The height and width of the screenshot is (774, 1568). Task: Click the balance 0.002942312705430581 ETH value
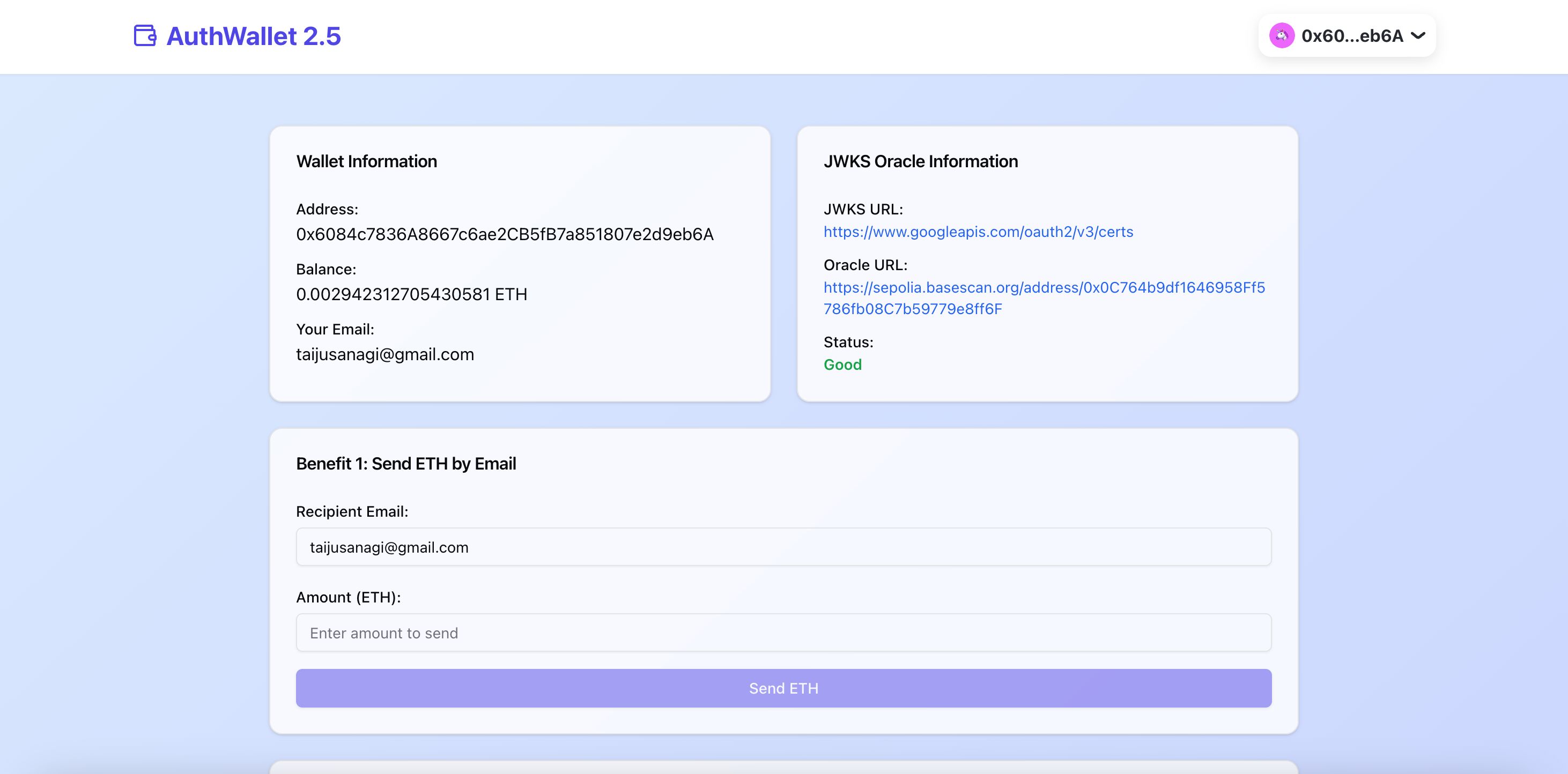pyautogui.click(x=411, y=294)
